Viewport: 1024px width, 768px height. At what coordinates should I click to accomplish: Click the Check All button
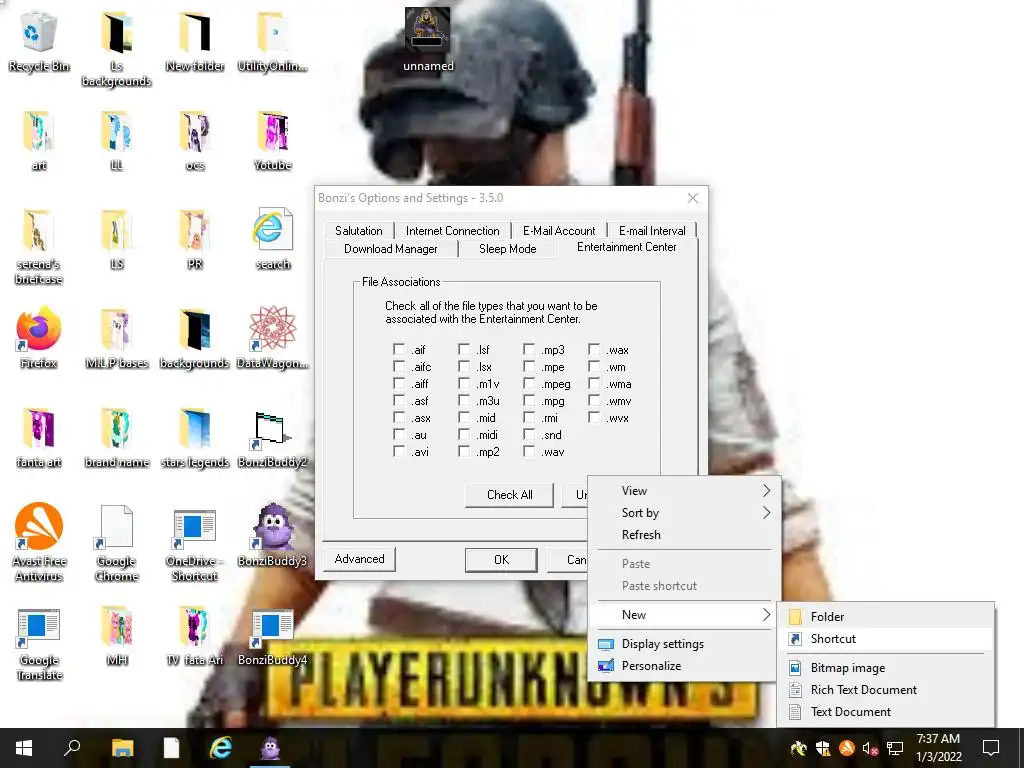click(x=509, y=495)
